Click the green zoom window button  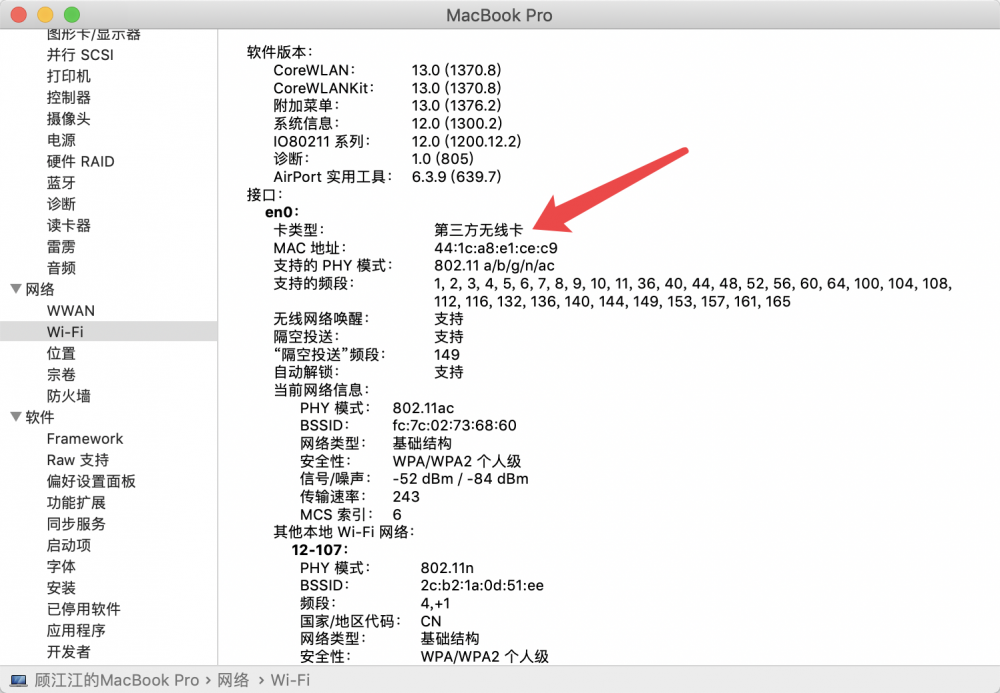pos(72,14)
